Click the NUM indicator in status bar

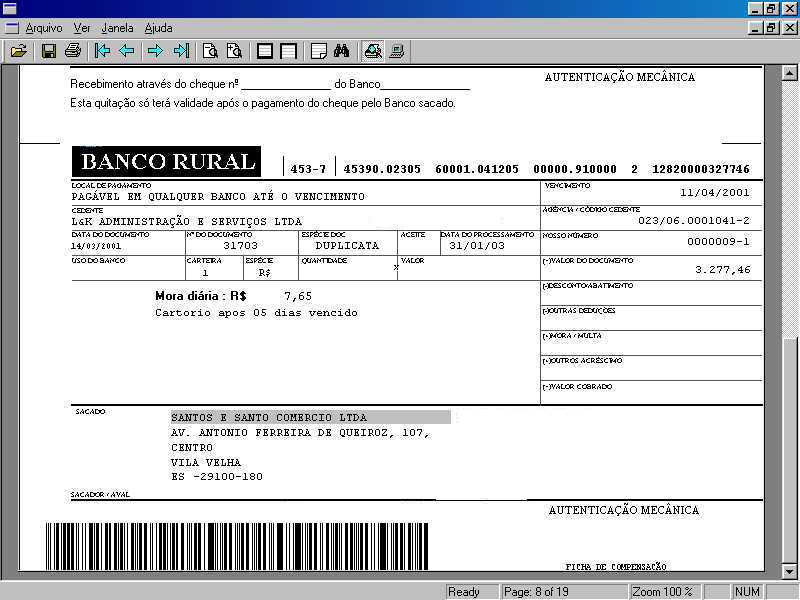click(747, 591)
